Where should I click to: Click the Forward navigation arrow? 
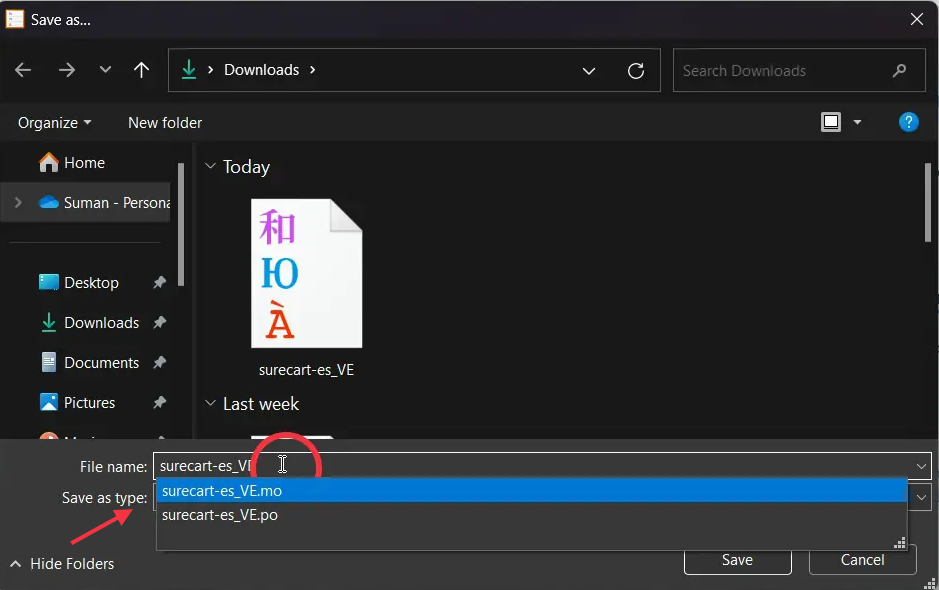click(67, 70)
